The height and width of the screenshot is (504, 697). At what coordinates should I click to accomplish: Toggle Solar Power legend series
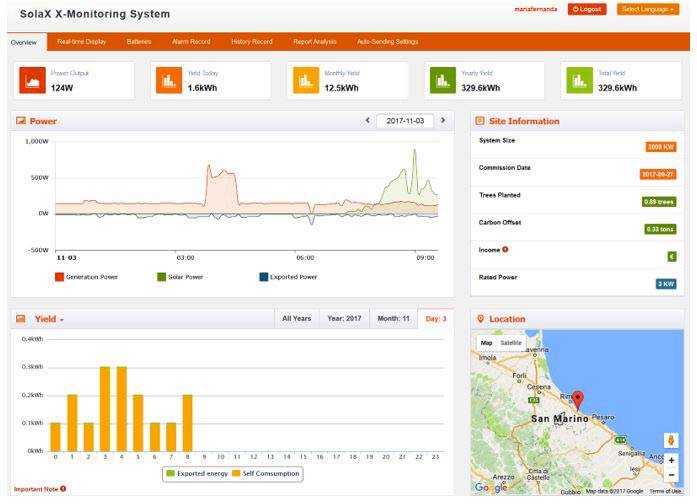(180, 277)
